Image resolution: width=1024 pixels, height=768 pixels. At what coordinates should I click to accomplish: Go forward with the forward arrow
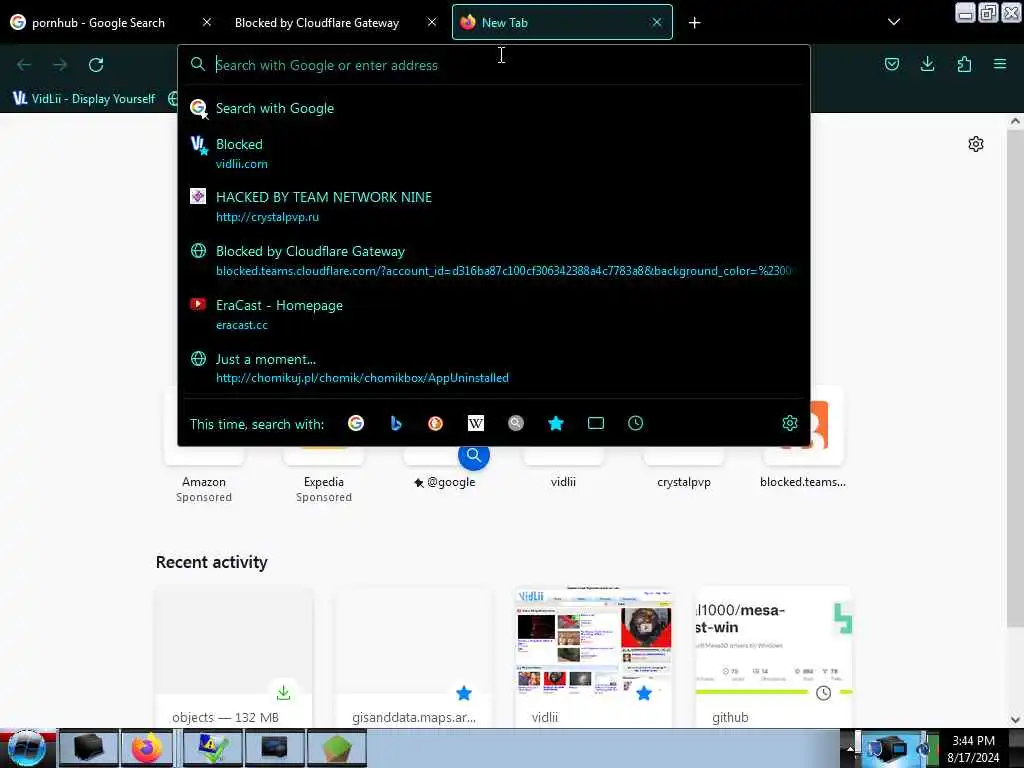tap(60, 65)
